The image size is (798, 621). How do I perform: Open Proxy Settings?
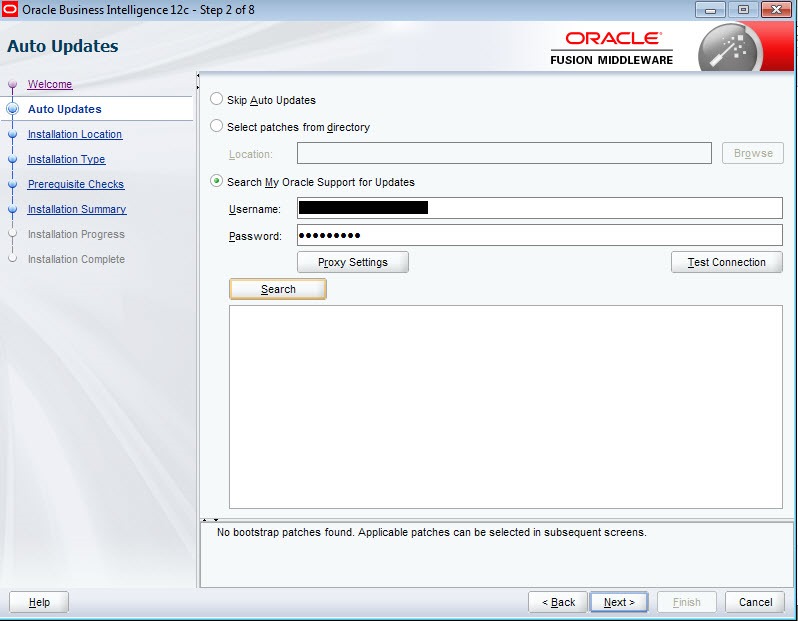[353, 262]
